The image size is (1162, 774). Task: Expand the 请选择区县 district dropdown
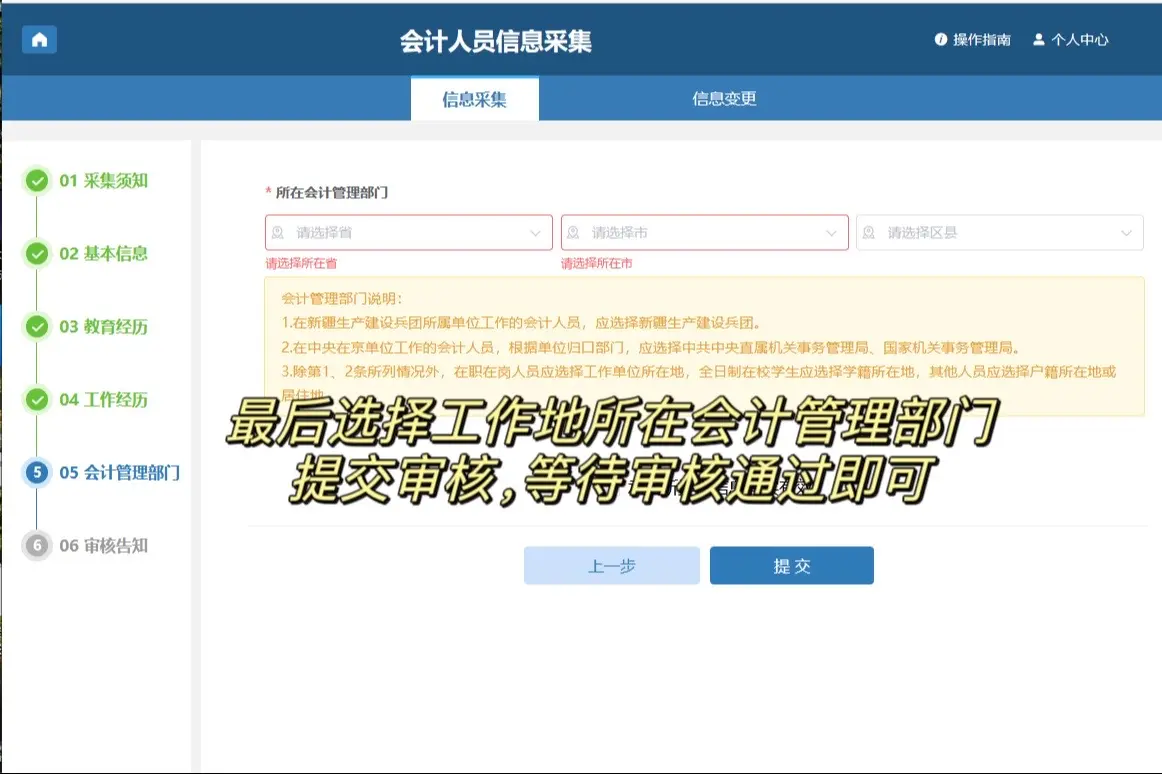coord(999,233)
